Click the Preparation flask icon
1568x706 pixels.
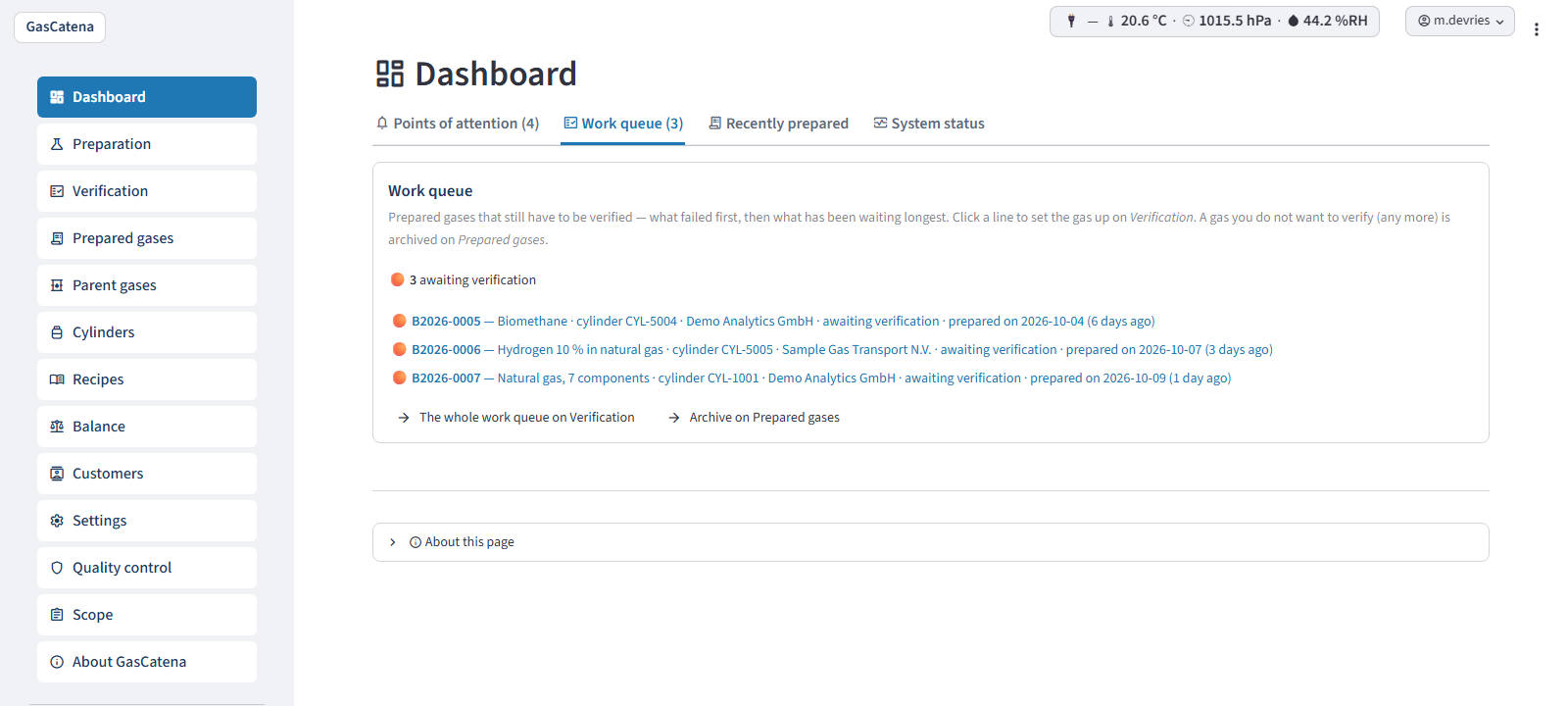click(57, 144)
